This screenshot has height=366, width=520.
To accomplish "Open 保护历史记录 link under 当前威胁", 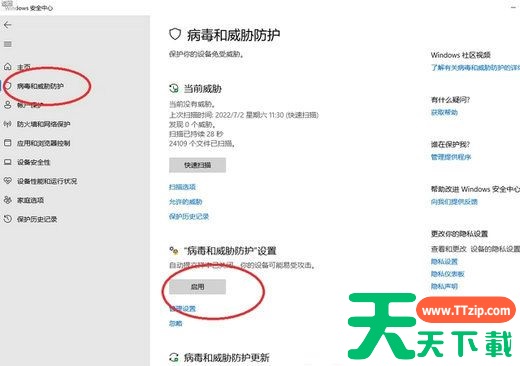I will tap(189, 216).
